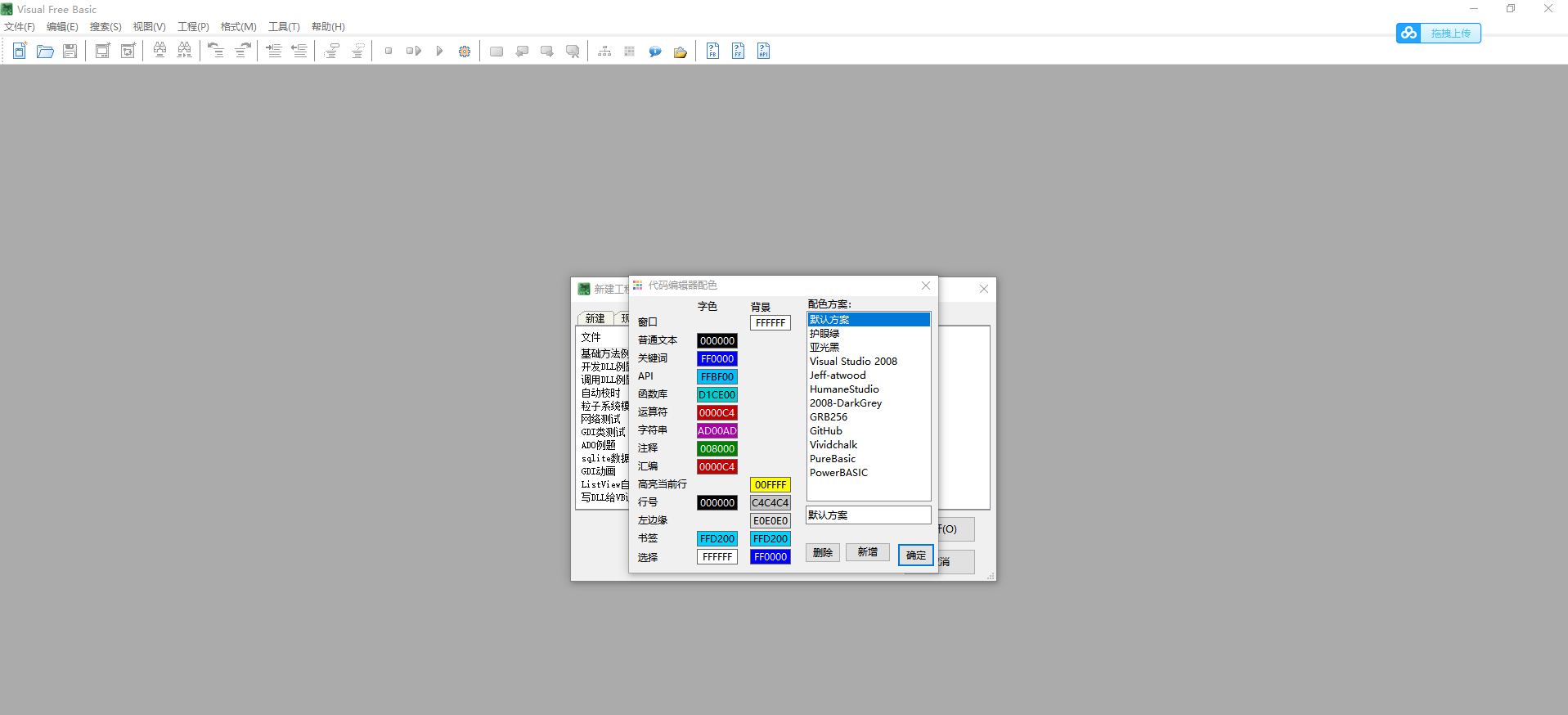Image resolution: width=1568 pixels, height=715 pixels.
Task: Open the FF help document icon
Action: 738,51
